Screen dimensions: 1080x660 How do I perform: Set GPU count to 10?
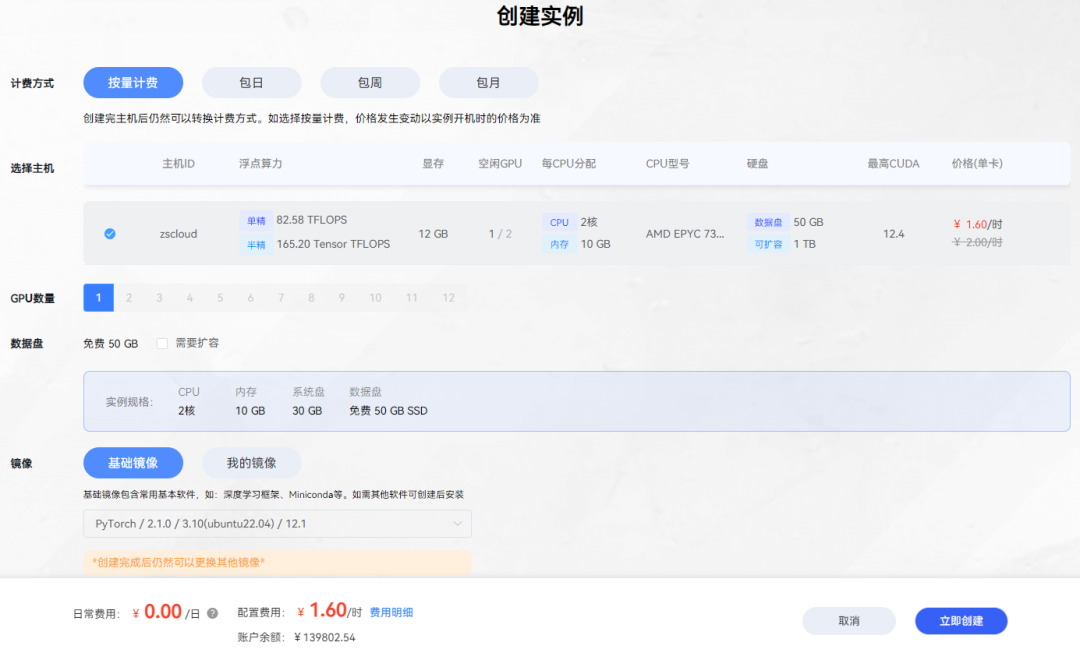(375, 298)
